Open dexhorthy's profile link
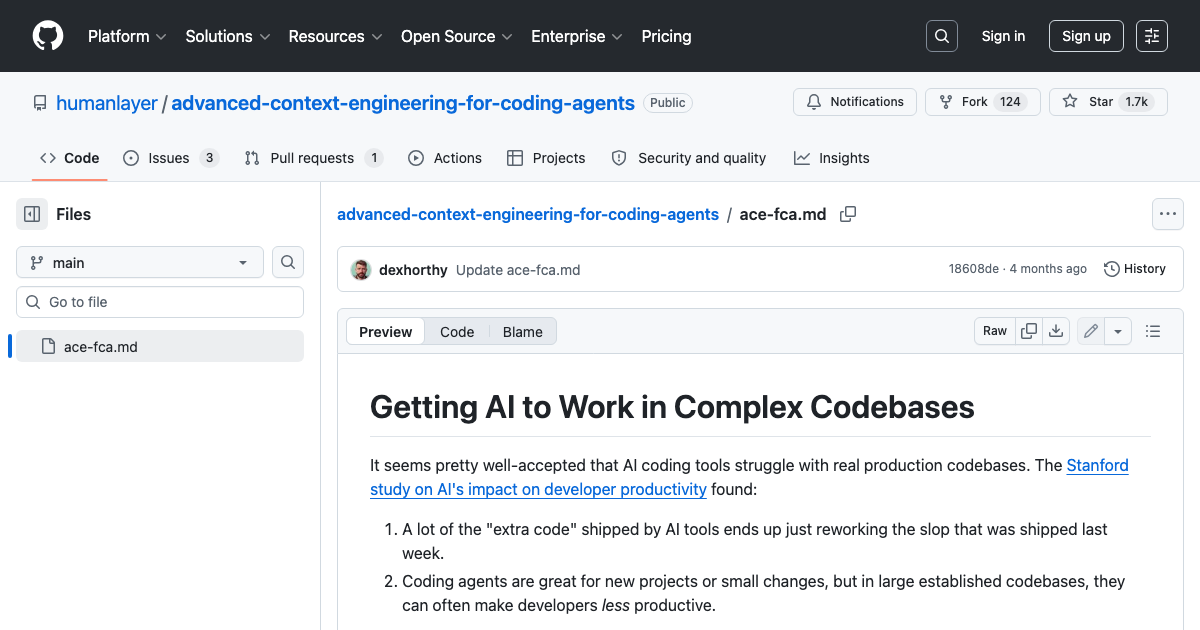This screenshot has height=630, width=1200. click(413, 269)
